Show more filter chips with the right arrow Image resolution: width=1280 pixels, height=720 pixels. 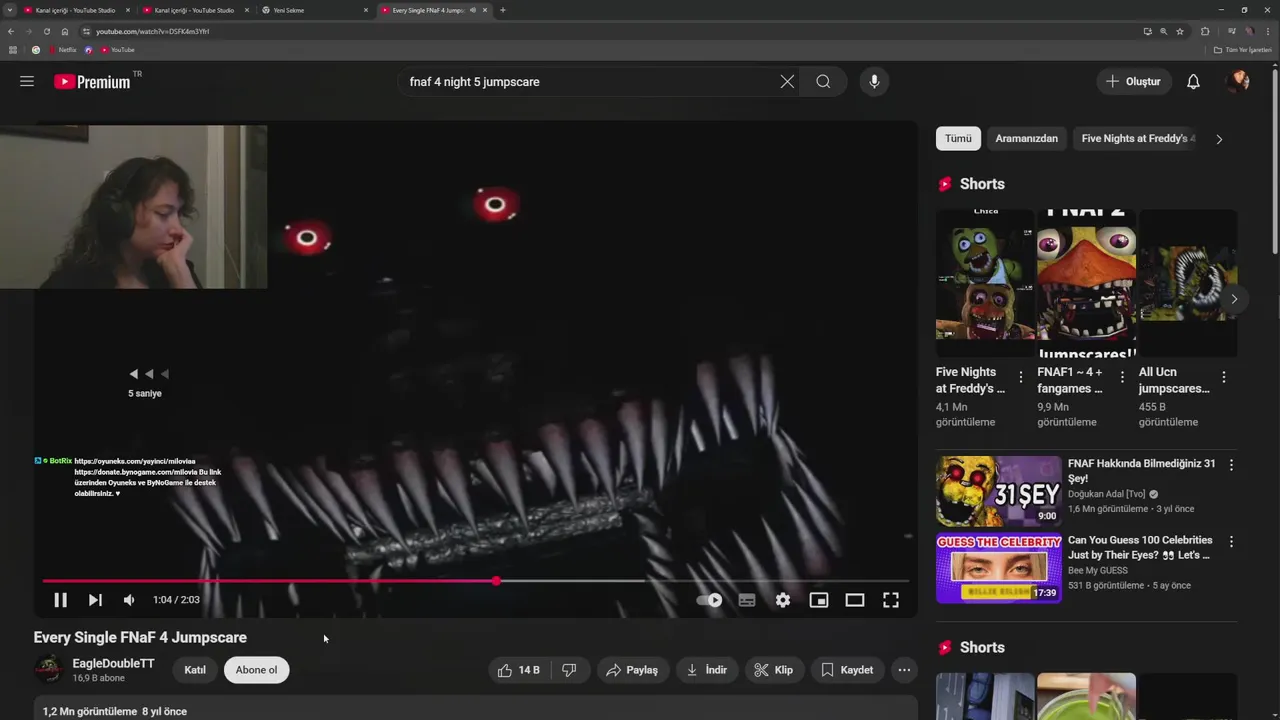pyautogui.click(x=1219, y=139)
